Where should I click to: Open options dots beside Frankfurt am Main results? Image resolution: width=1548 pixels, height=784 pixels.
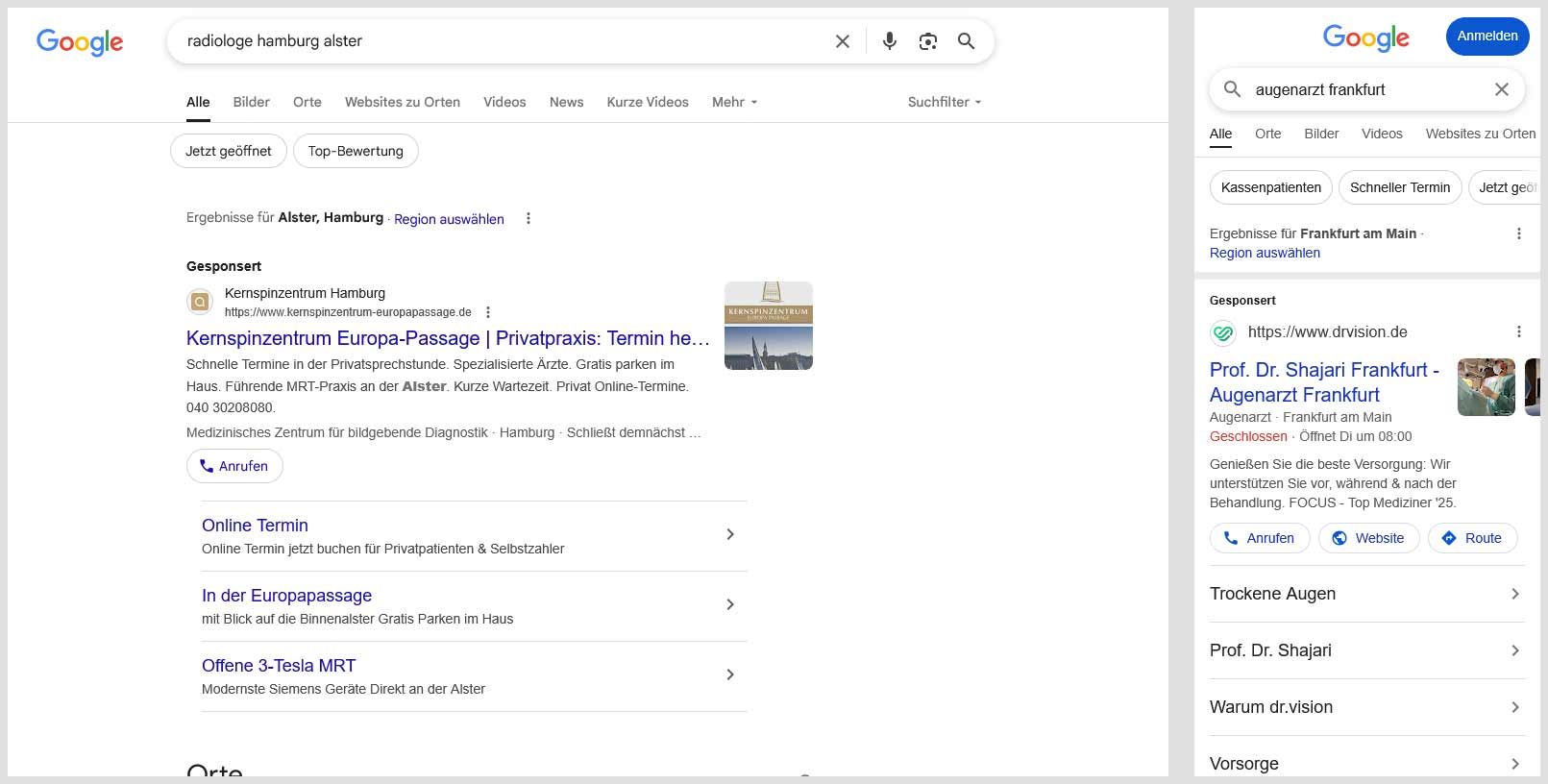click(x=1519, y=233)
